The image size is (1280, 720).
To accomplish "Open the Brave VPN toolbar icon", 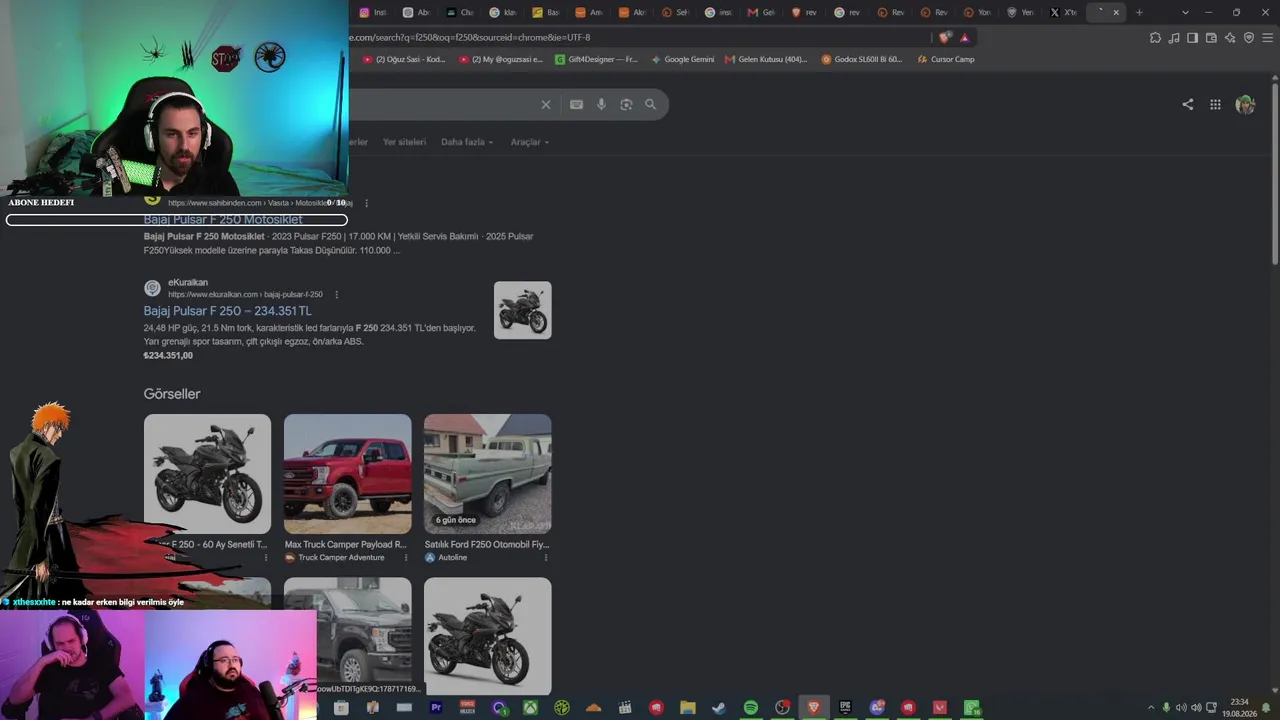I will tap(1249, 38).
